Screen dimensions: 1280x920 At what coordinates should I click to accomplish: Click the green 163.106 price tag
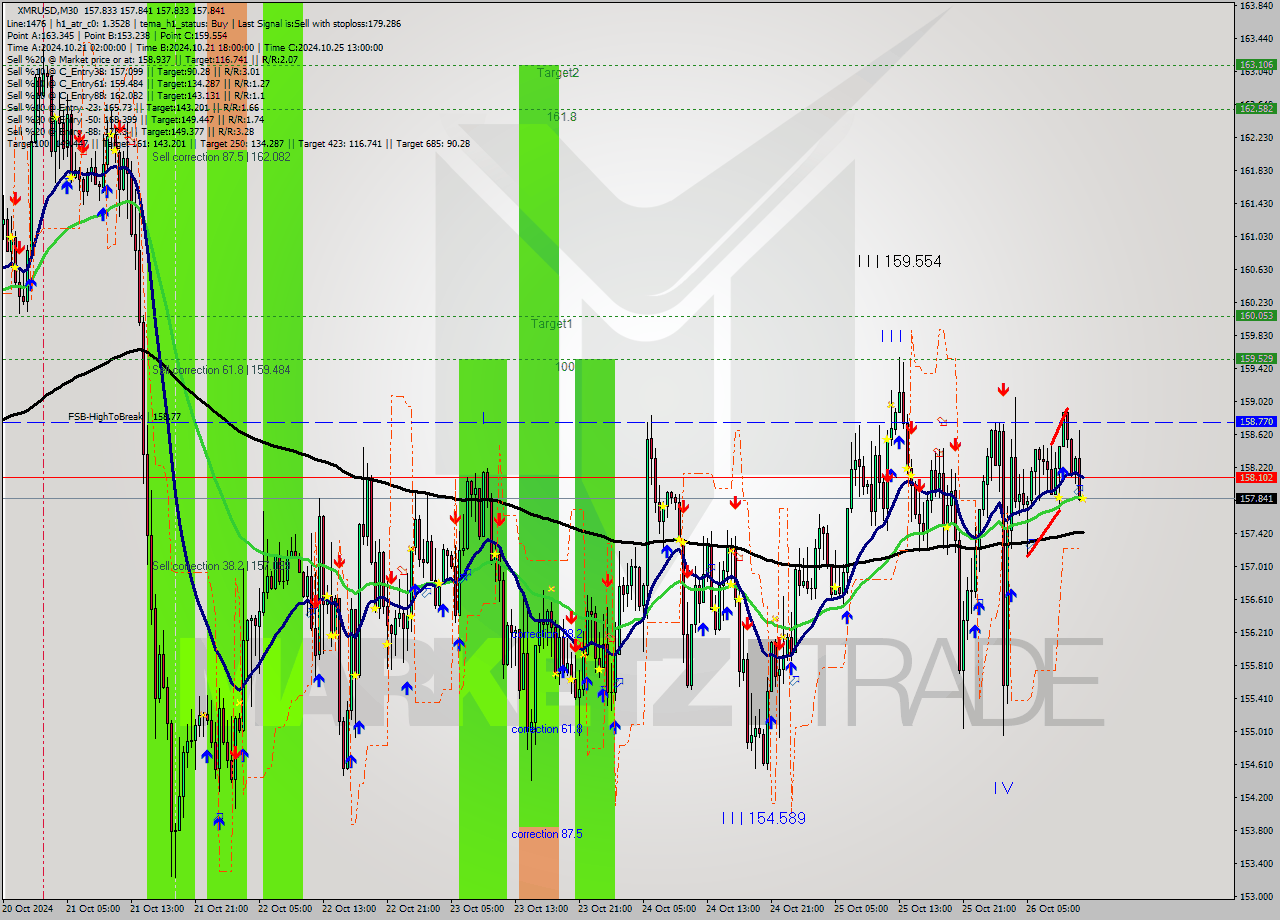[x=1256, y=64]
